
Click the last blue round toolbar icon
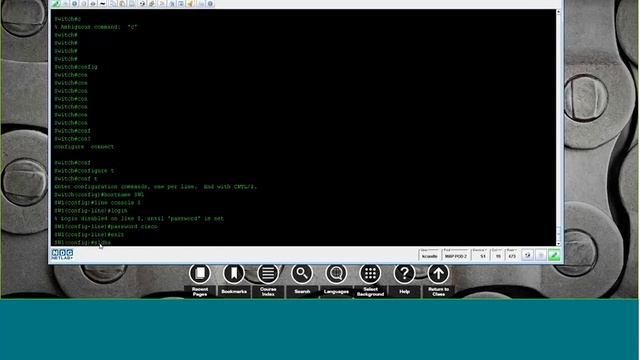coord(210,4)
